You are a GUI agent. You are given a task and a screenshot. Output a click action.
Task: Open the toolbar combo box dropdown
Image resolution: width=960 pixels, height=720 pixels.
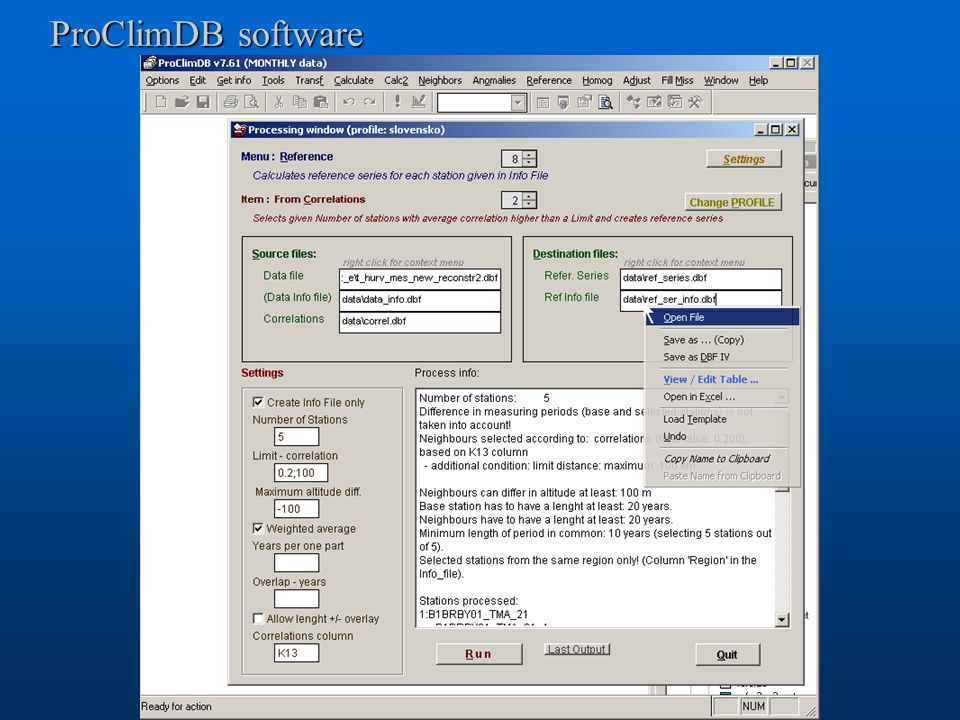[518, 103]
